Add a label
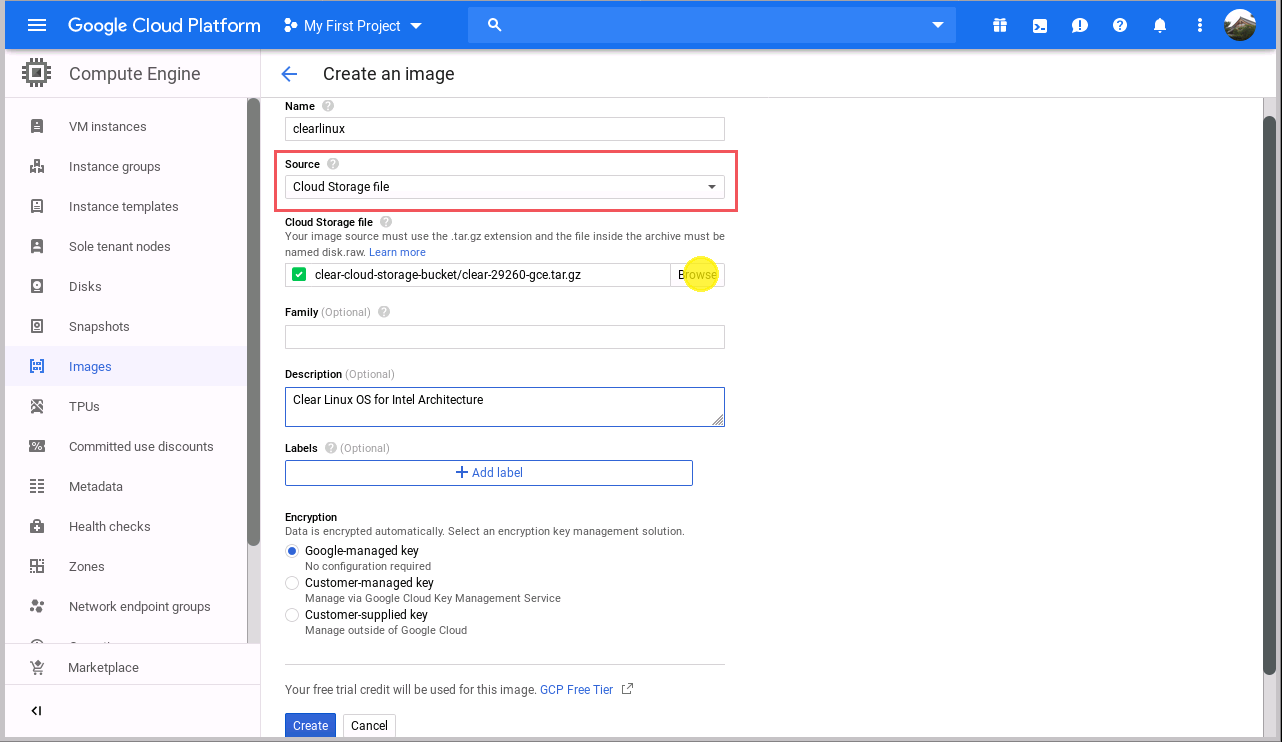The width and height of the screenshot is (1282, 742). (x=489, y=473)
